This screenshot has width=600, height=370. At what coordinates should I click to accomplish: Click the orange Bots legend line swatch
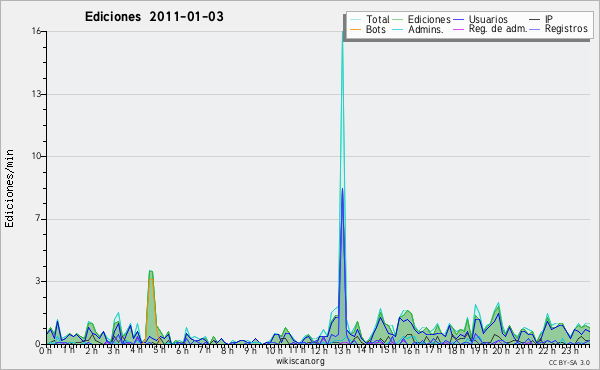[x=355, y=29]
